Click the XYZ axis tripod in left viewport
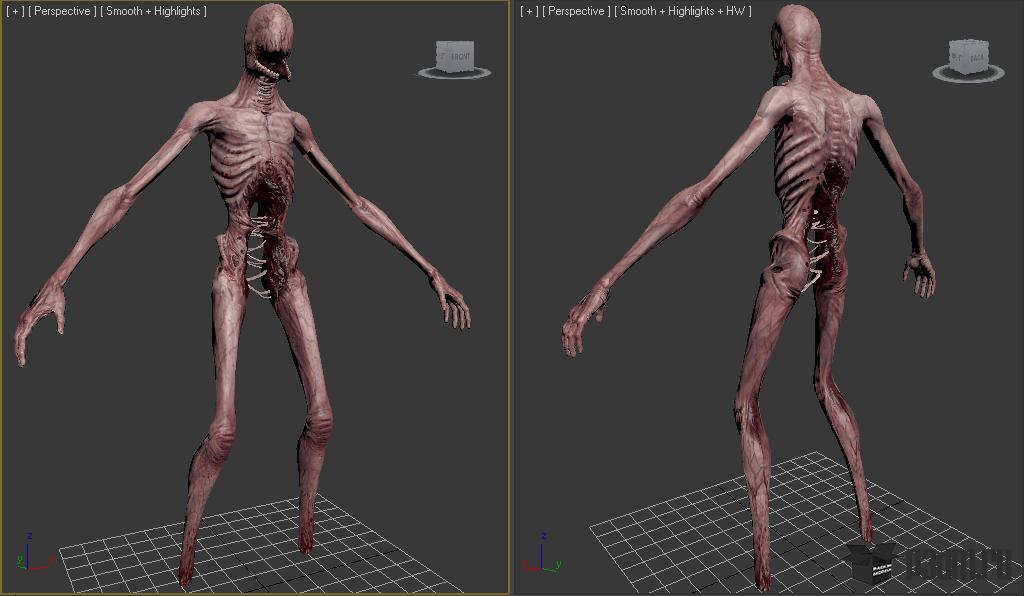This screenshot has width=1024, height=596. point(35,553)
